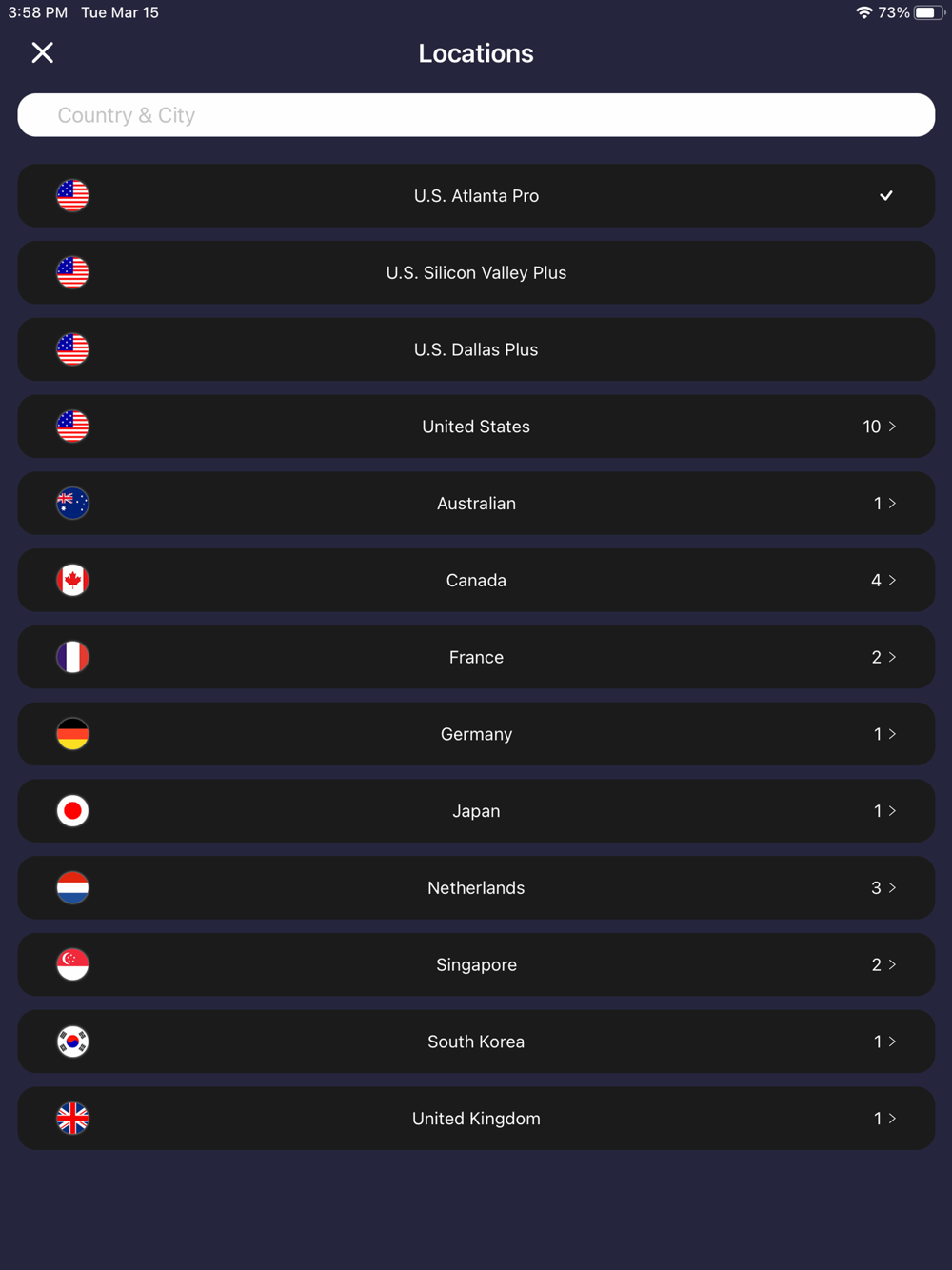Click the Singapore flag icon
Screen dimensions: 952x1270
(x=72, y=964)
